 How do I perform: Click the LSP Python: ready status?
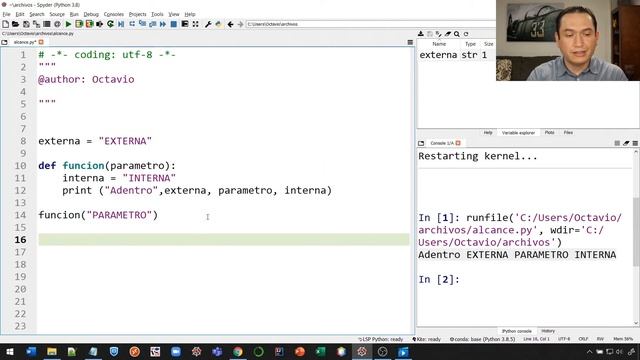(380, 339)
